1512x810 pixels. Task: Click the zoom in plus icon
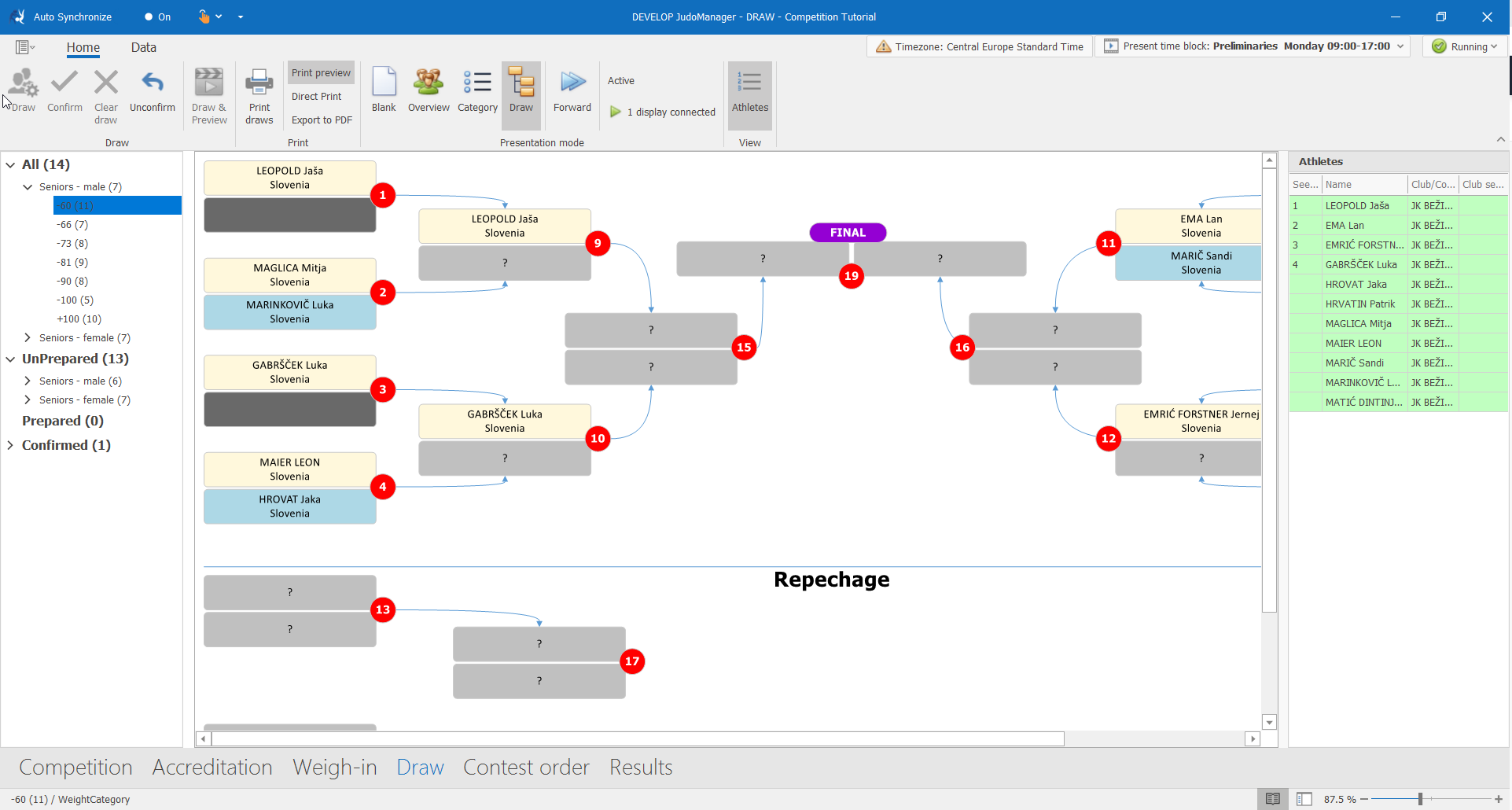point(1499,799)
